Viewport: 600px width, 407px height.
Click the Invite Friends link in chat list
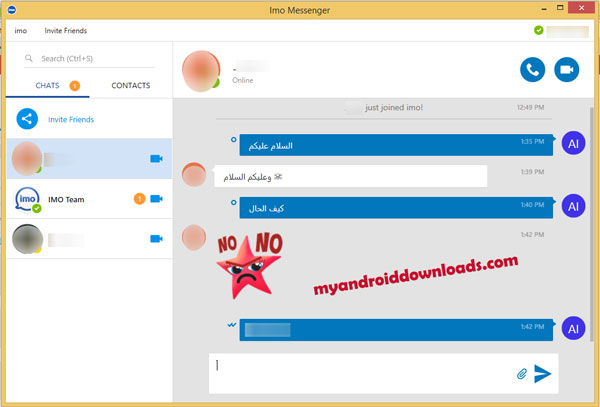click(x=71, y=119)
